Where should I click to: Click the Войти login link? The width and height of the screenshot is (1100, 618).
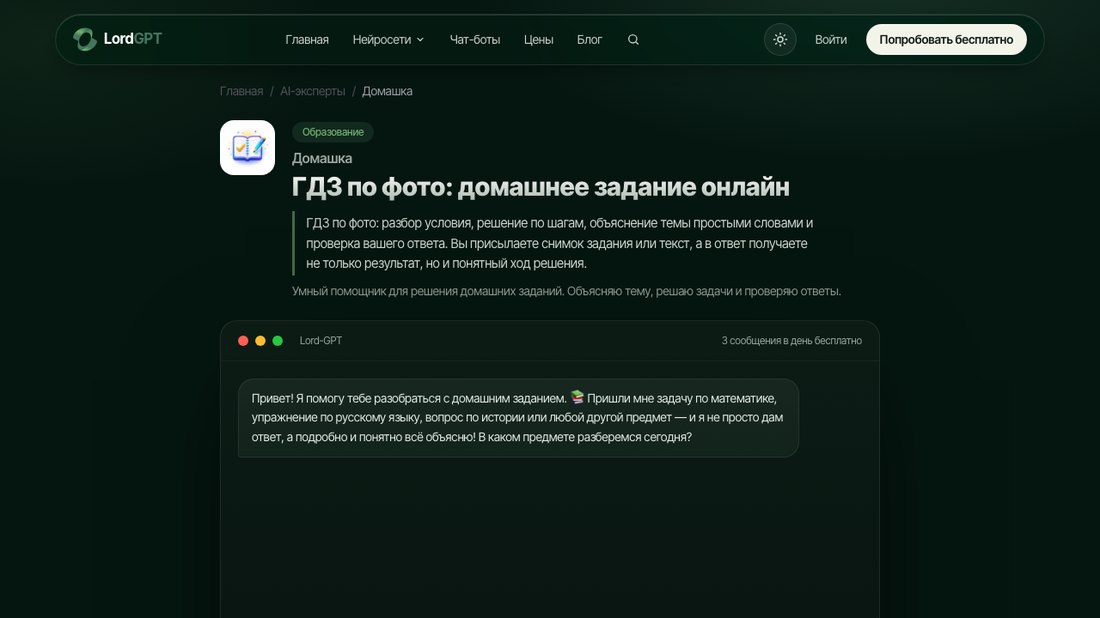pyautogui.click(x=831, y=40)
